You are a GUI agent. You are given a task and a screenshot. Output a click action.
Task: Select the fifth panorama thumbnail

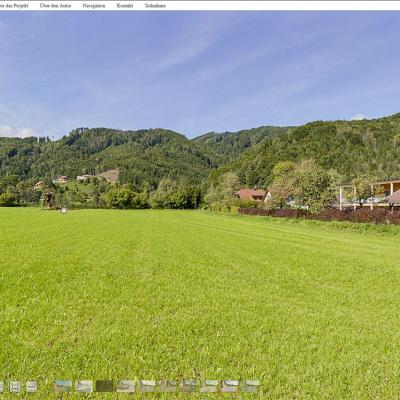coord(147,386)
